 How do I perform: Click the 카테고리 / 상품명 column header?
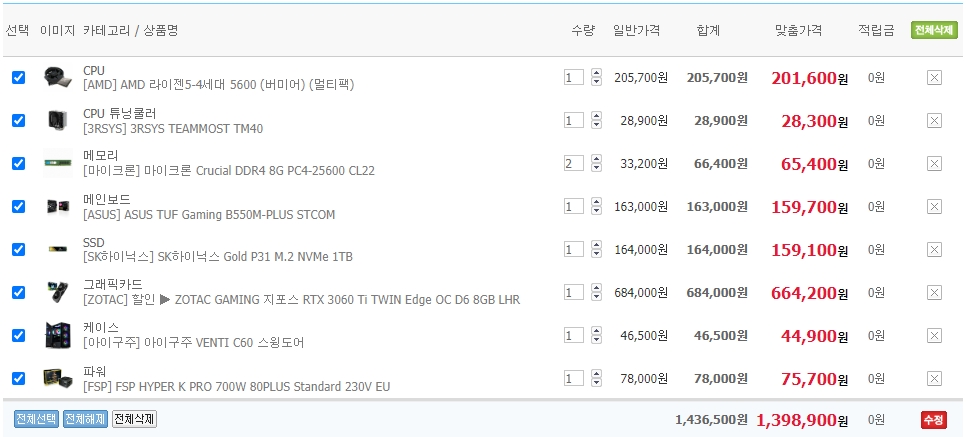click(131, 30)
